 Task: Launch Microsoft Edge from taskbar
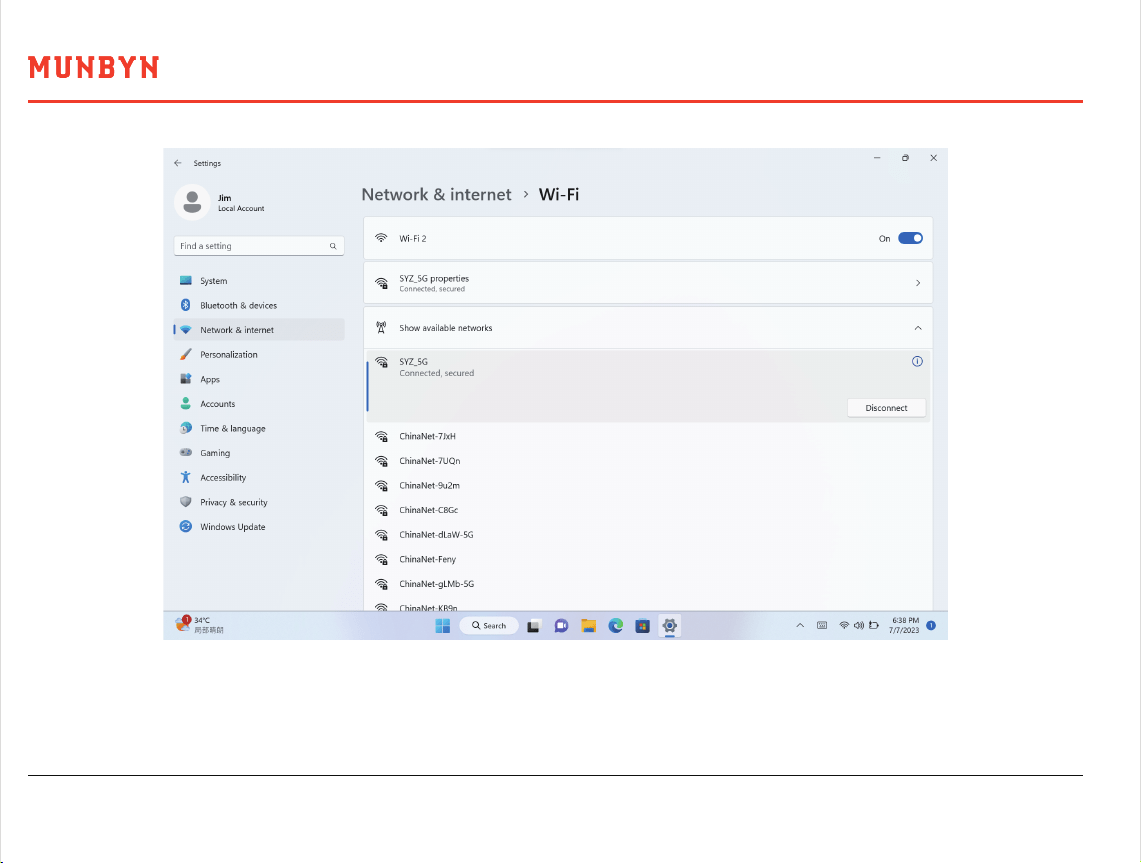click(x=616, y=626)
